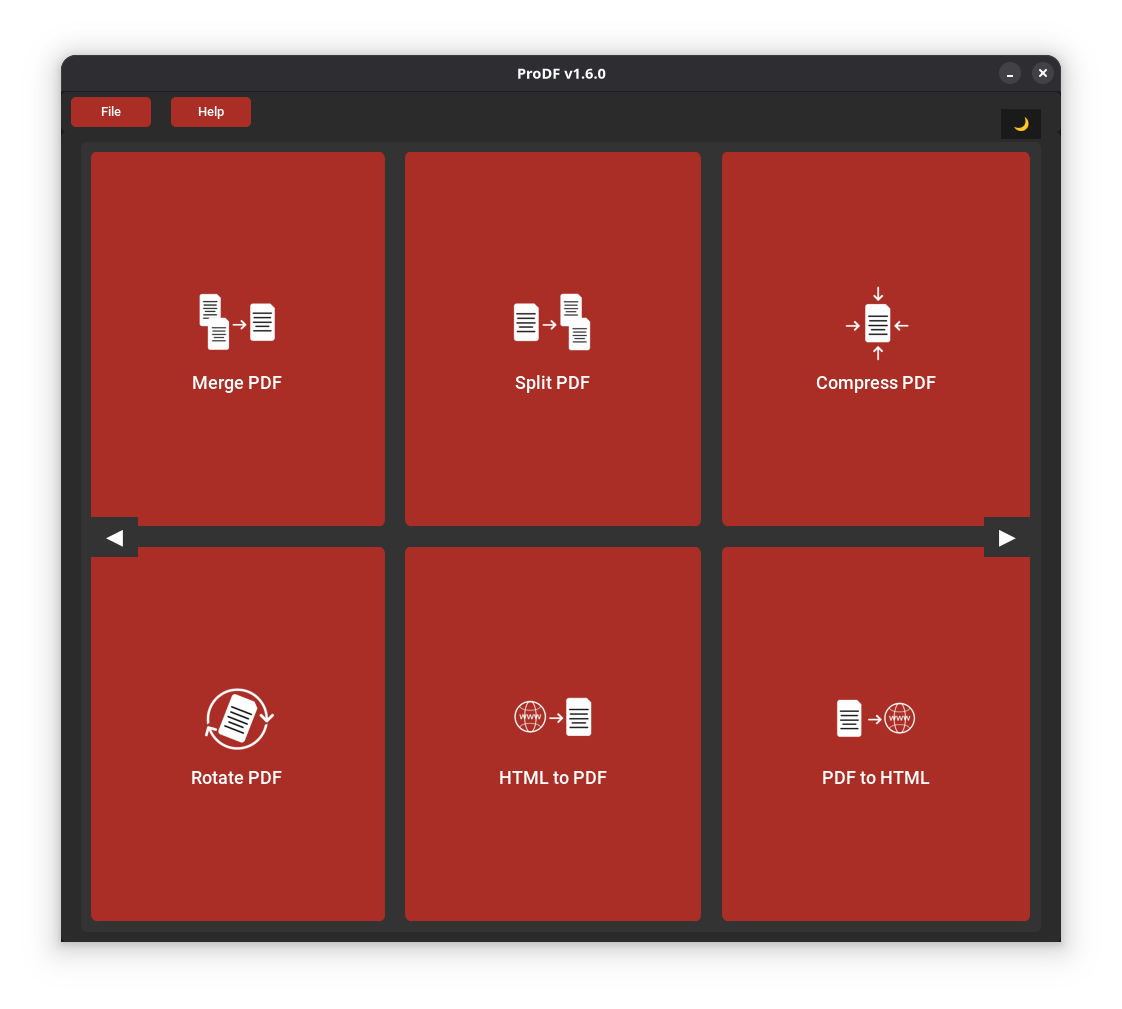This screenshot has height=1009, width=1122.
Task: Go to the next page of tools
Action: coord(1007,537)
